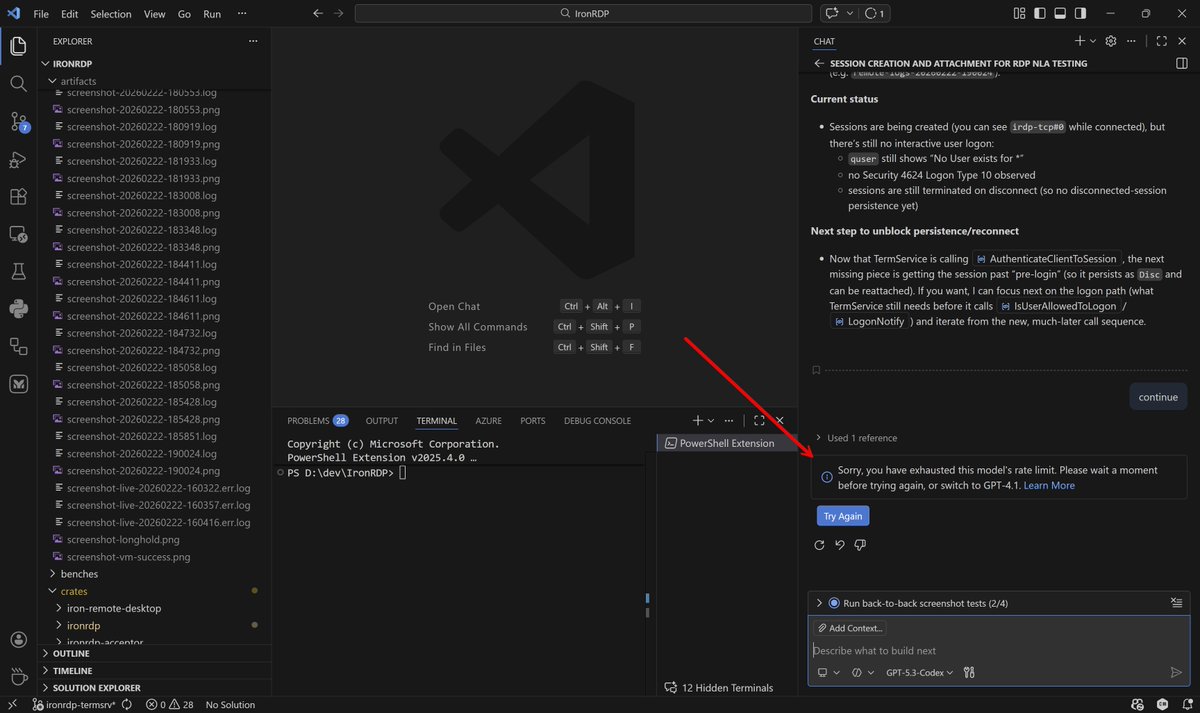Open the Explorer view in activity bar

tap(18, 46)
